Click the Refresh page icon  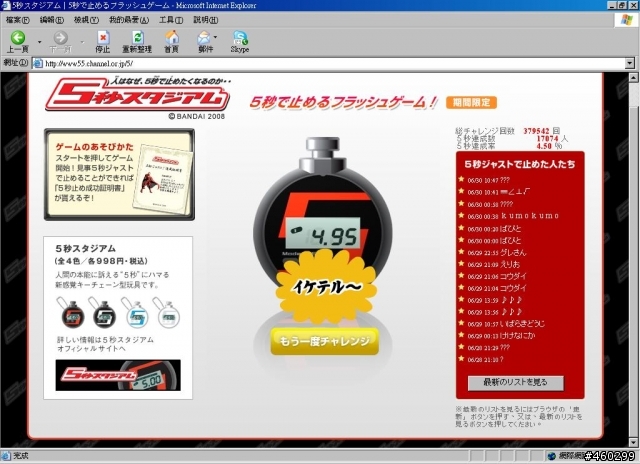tap(138, 38)
